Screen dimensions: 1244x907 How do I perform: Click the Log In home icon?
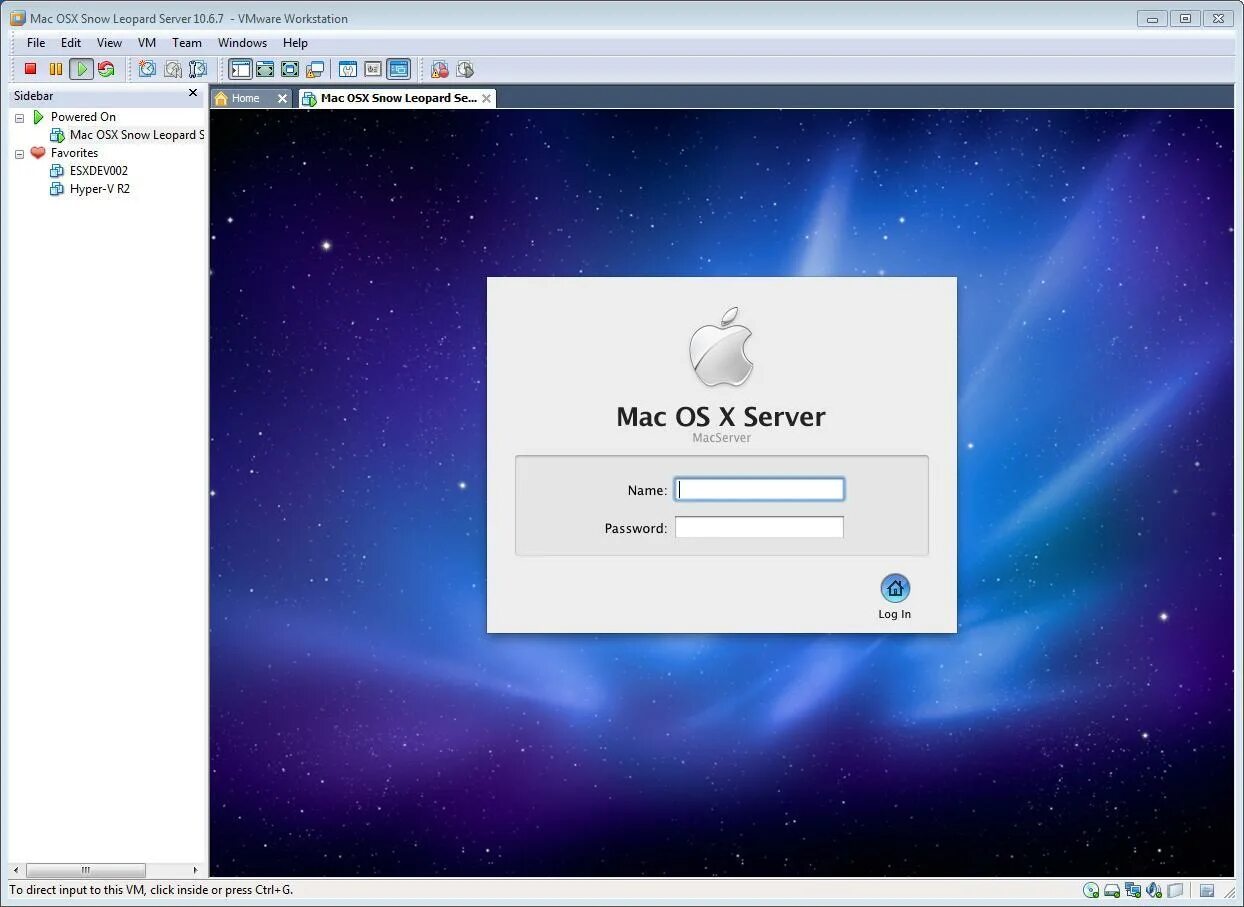[895, 588]
